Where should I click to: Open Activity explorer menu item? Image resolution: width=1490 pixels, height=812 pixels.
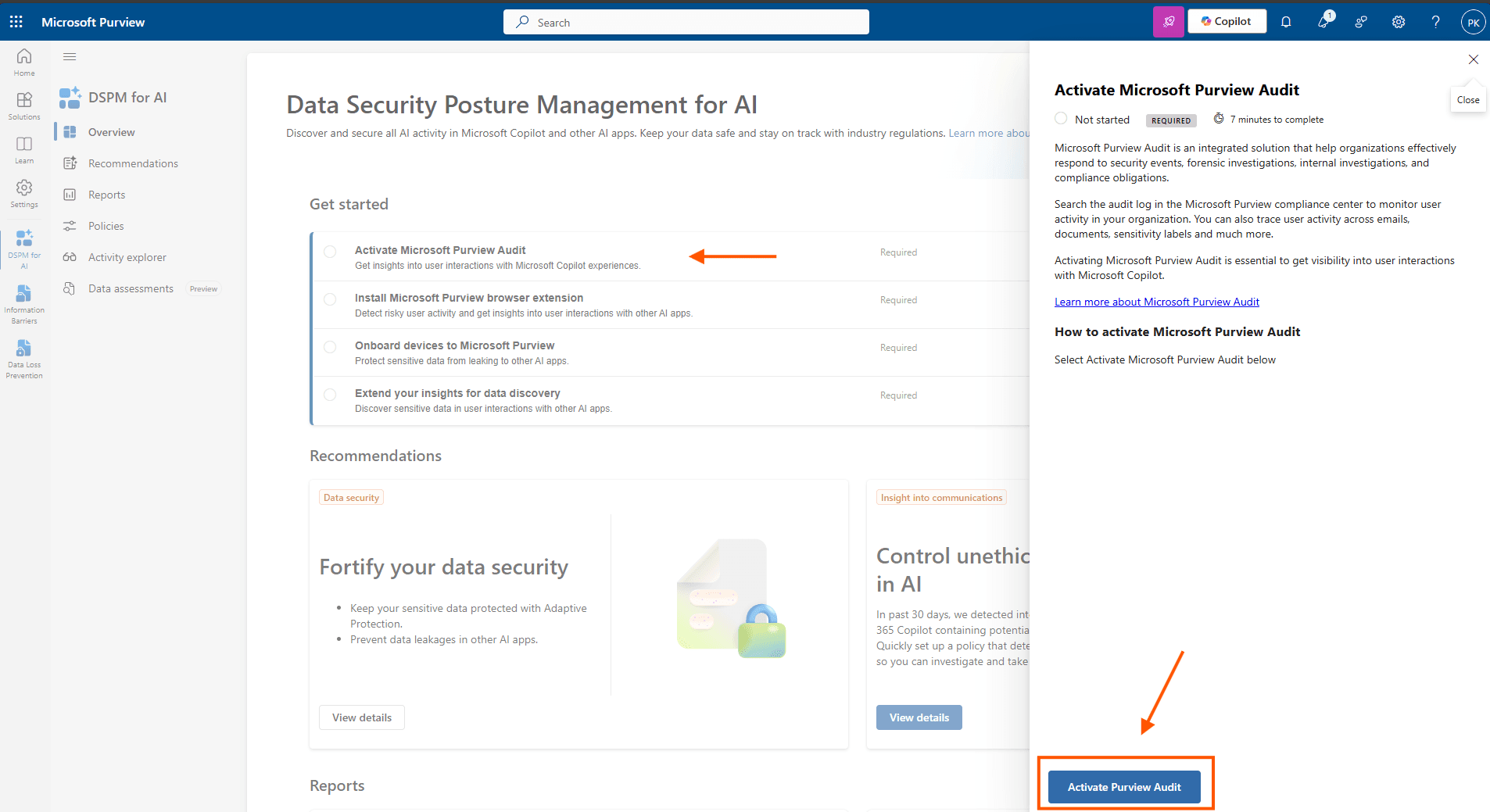click(127, 257)
